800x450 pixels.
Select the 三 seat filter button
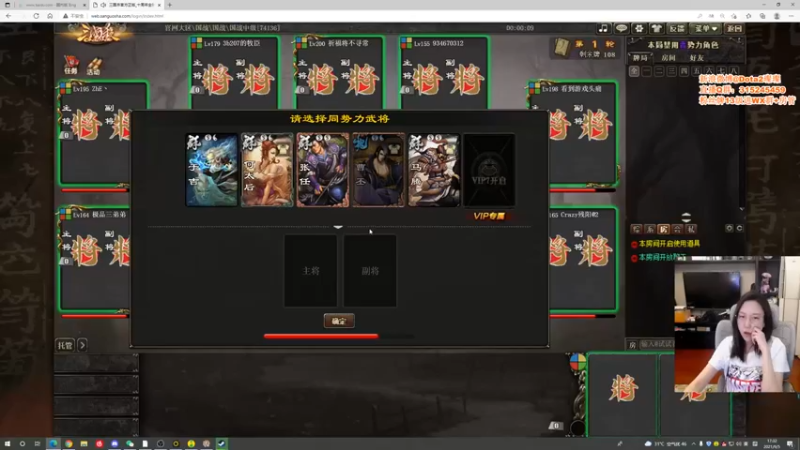pyautogui.click(x=671, y=71)
